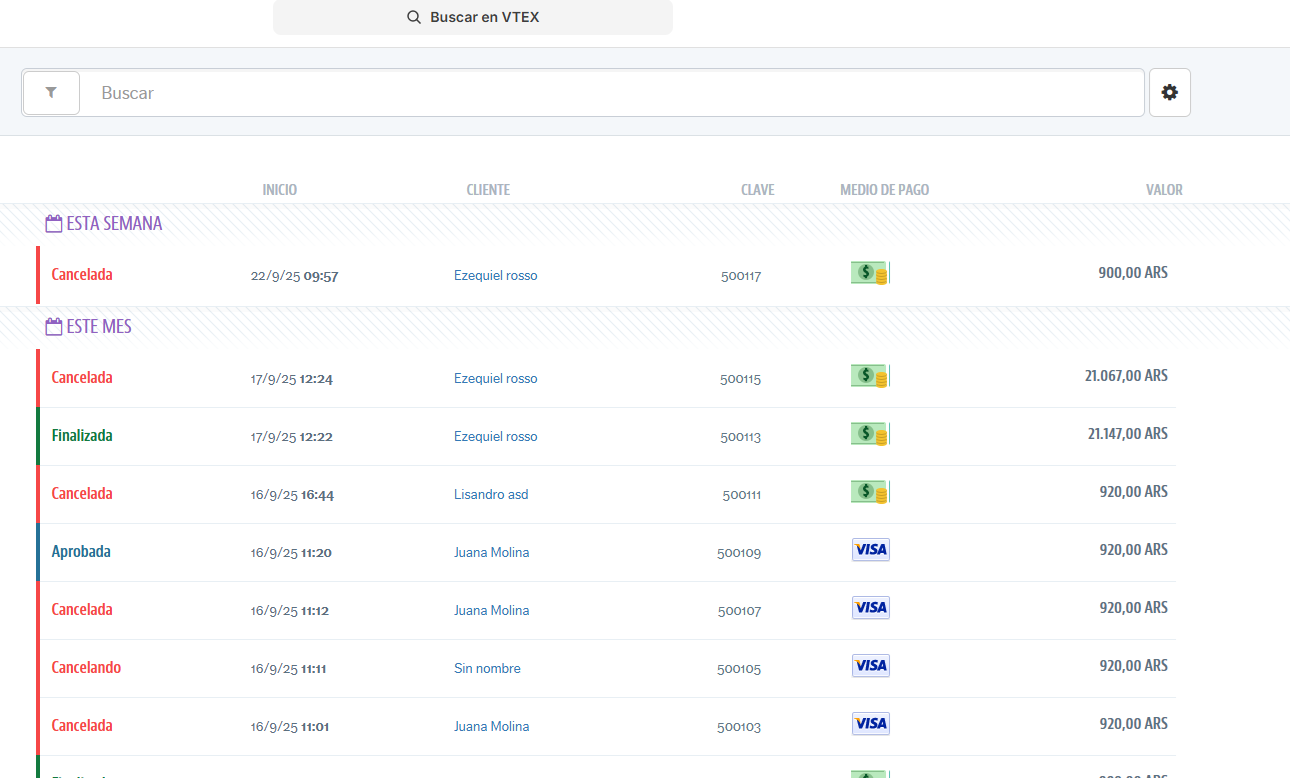
Task: Open the gear settings button
Action: tap(1169, 93)
